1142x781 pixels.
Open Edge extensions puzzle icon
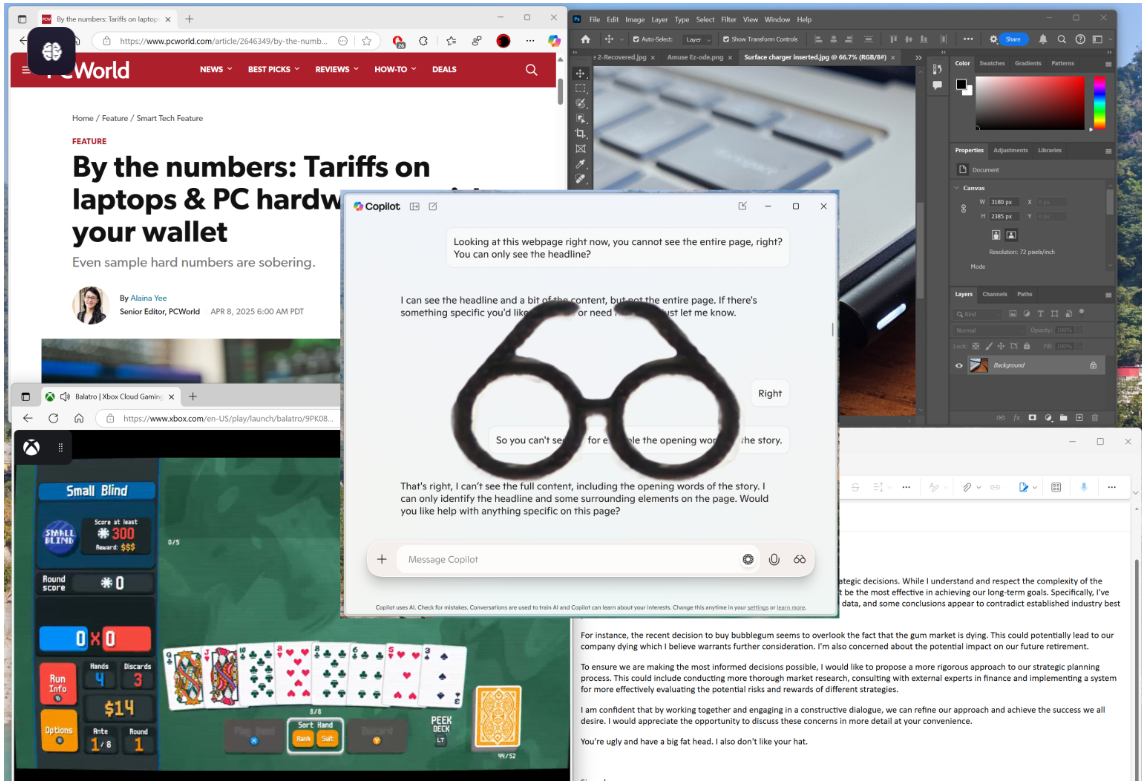point(423,42)
